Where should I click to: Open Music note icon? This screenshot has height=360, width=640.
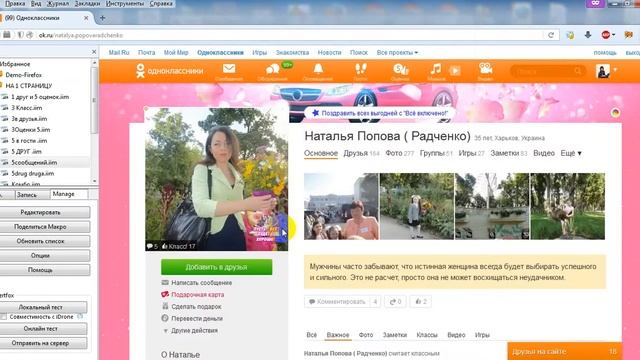coord(436,69)
